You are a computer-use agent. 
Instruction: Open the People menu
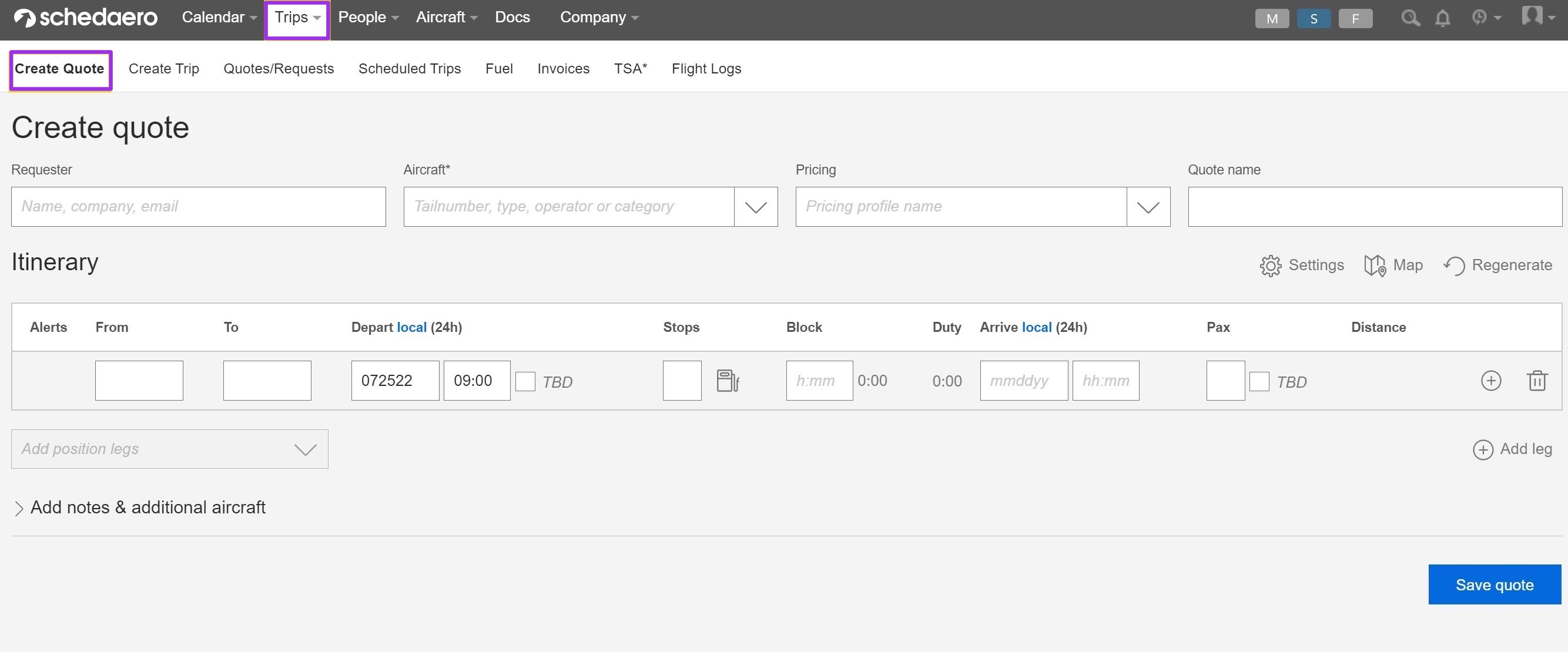pos(368,17)
